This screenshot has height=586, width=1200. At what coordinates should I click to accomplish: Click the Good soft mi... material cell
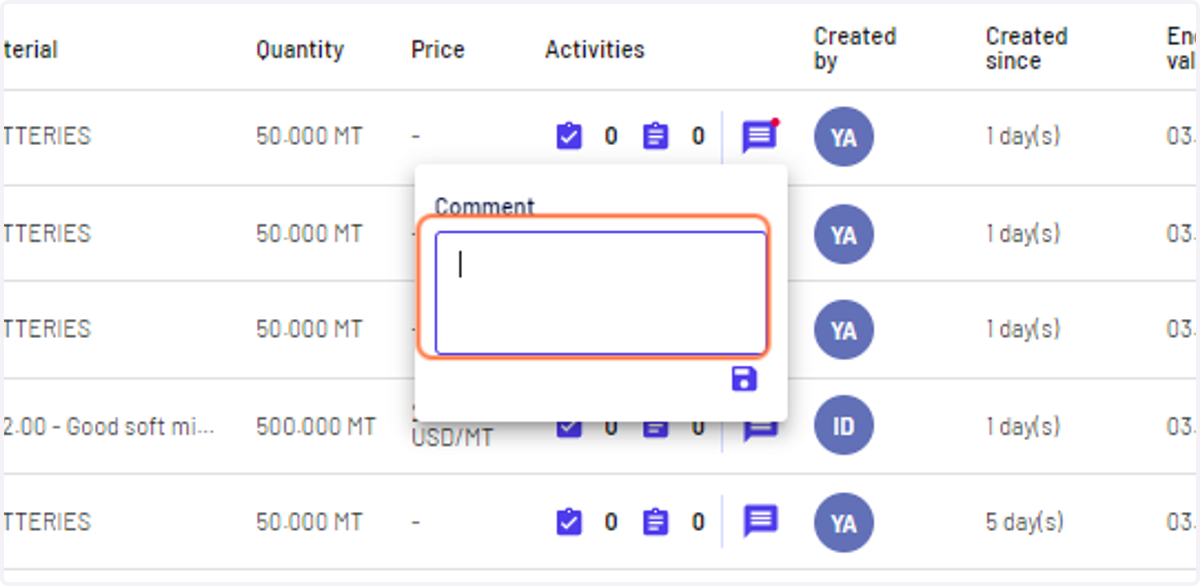[x=108, y=426]
